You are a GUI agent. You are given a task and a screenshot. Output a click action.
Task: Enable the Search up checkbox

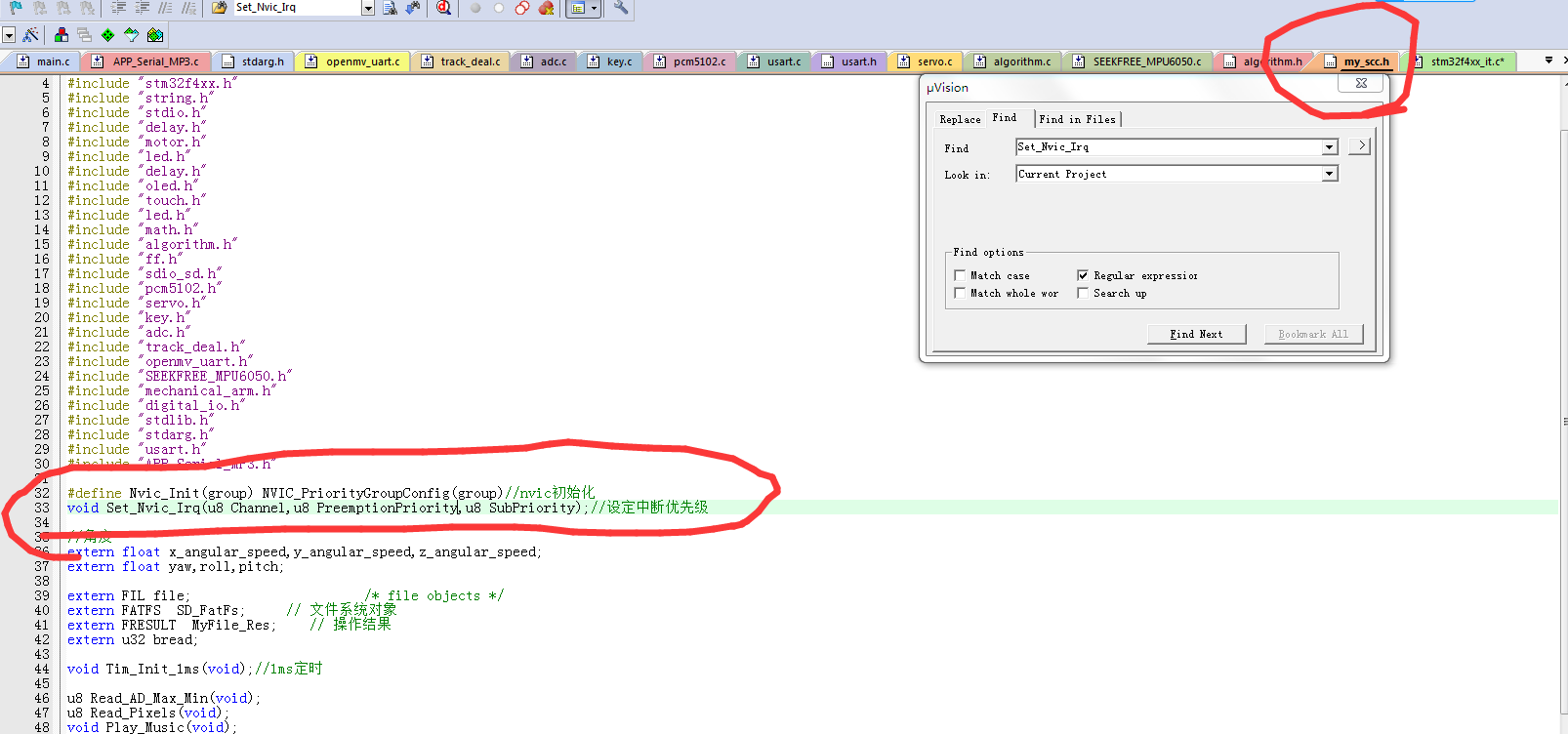(1083, 294)
